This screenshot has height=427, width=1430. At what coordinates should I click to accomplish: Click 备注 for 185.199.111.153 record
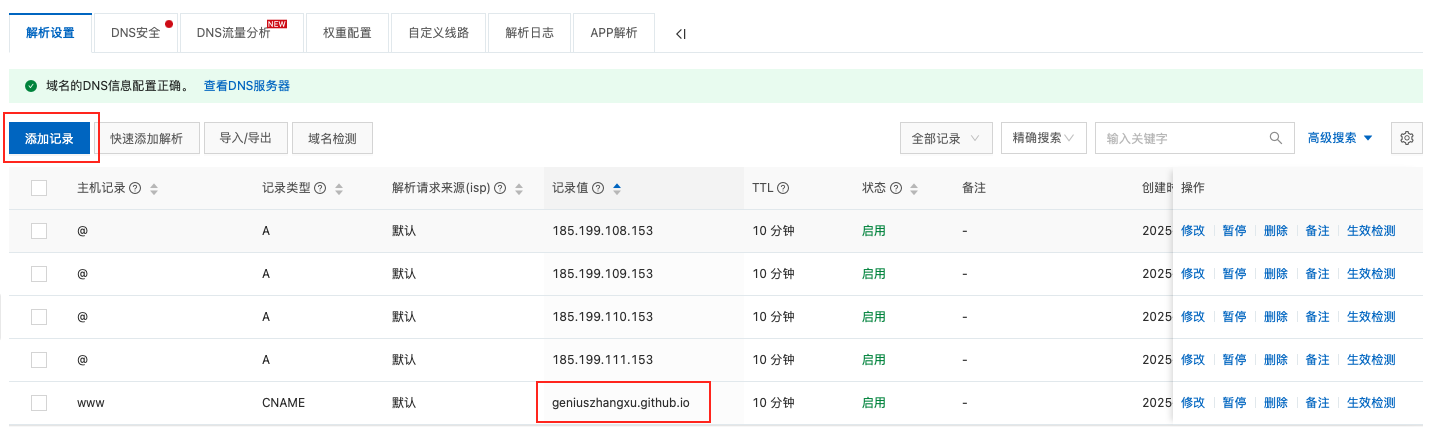point(1317,360)
